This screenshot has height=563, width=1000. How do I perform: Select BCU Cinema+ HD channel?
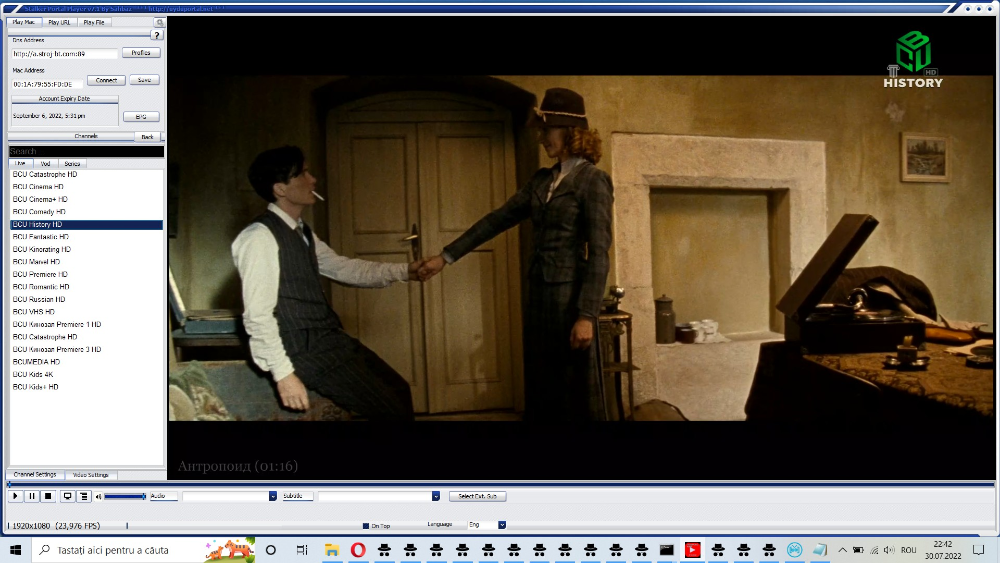pyautogui.click(x=86, y=199)
